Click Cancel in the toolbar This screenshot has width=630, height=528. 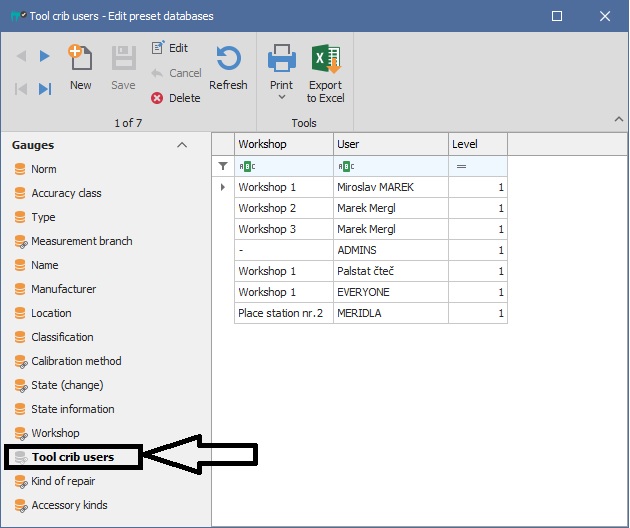coord(176,73)
